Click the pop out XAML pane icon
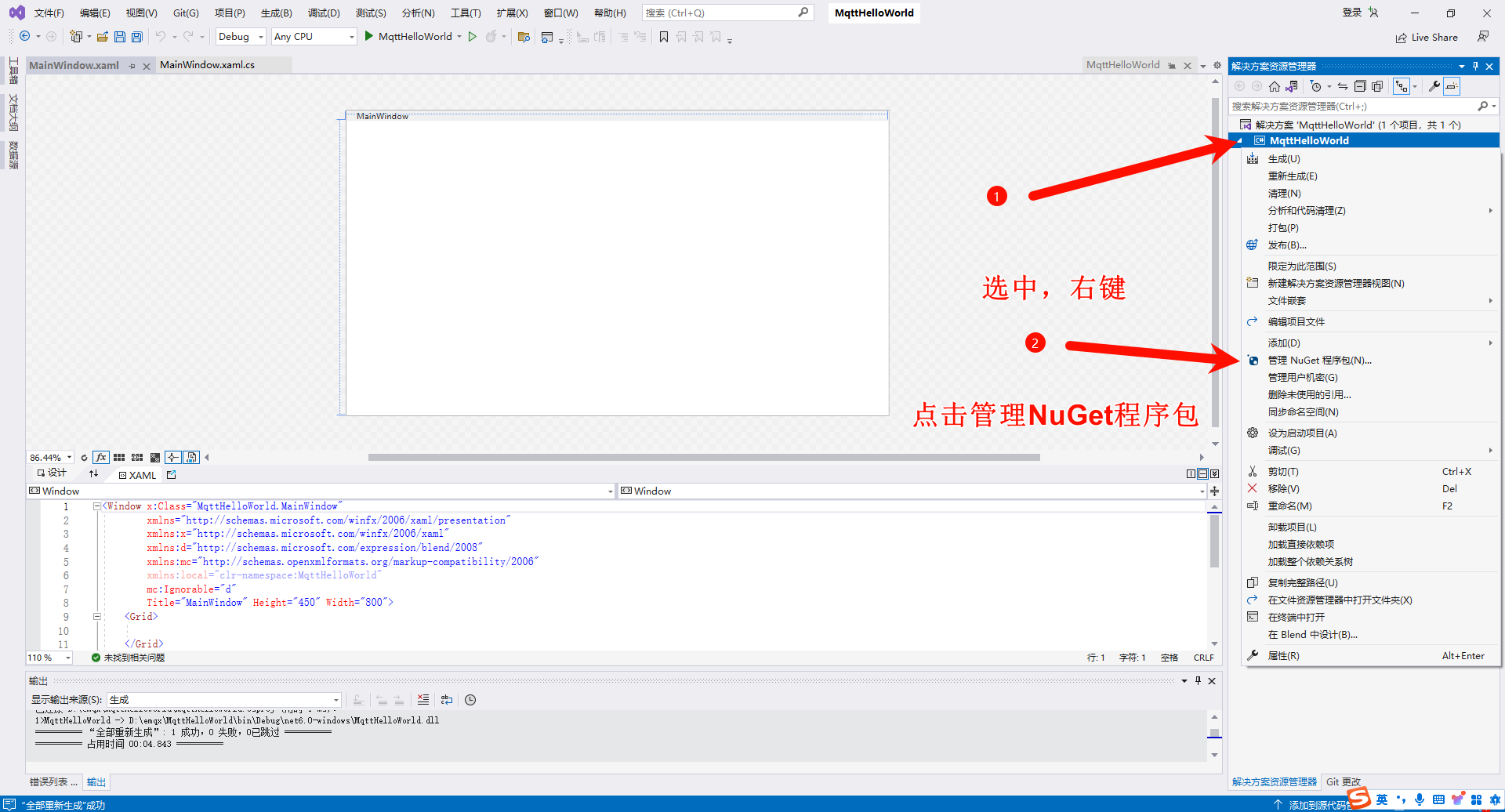 (x=172, y=474)
